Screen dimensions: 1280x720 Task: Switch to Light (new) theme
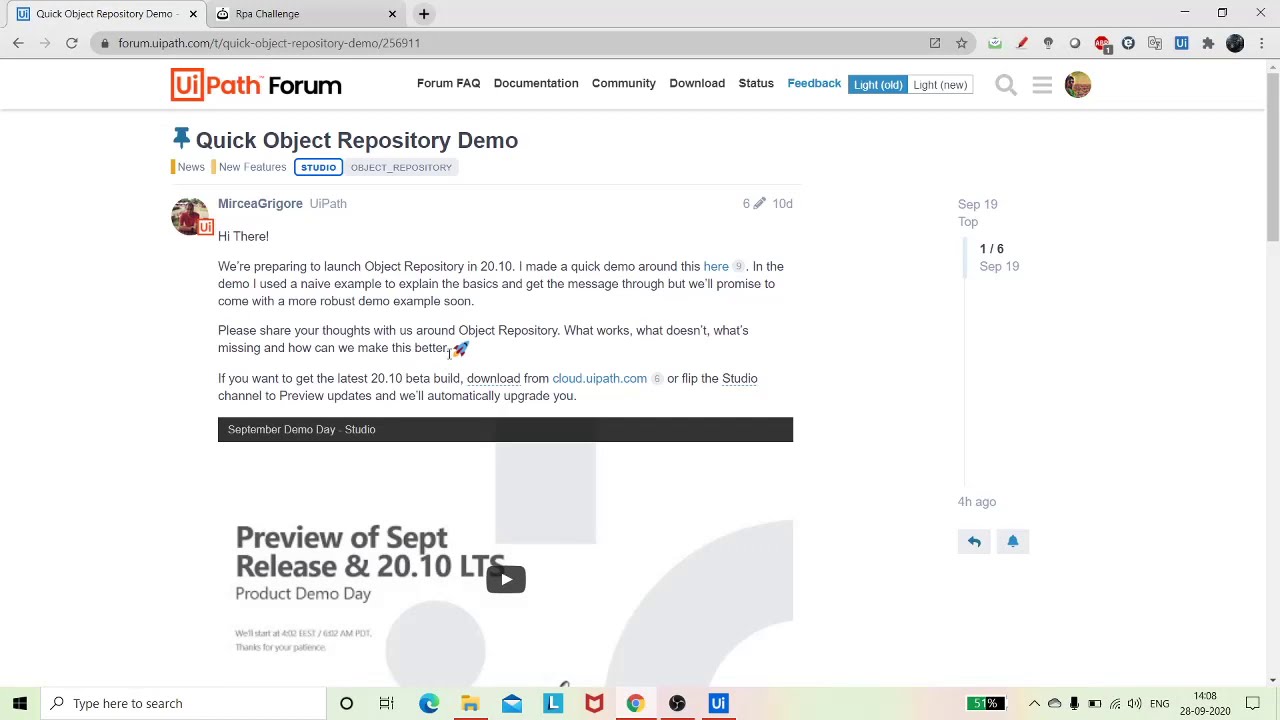tap(940, 85)
